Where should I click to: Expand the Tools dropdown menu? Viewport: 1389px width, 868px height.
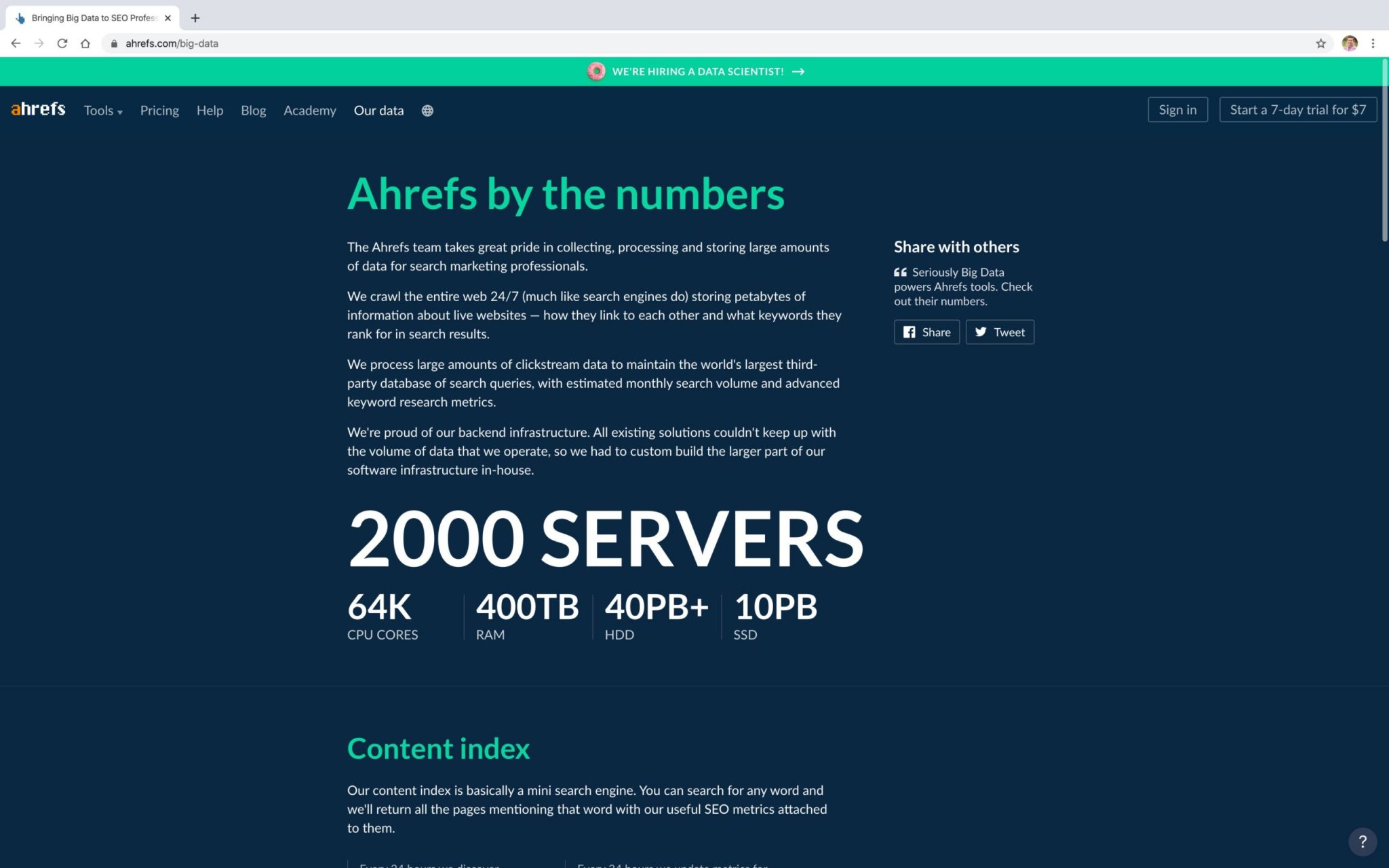click(x=103, y=111)
